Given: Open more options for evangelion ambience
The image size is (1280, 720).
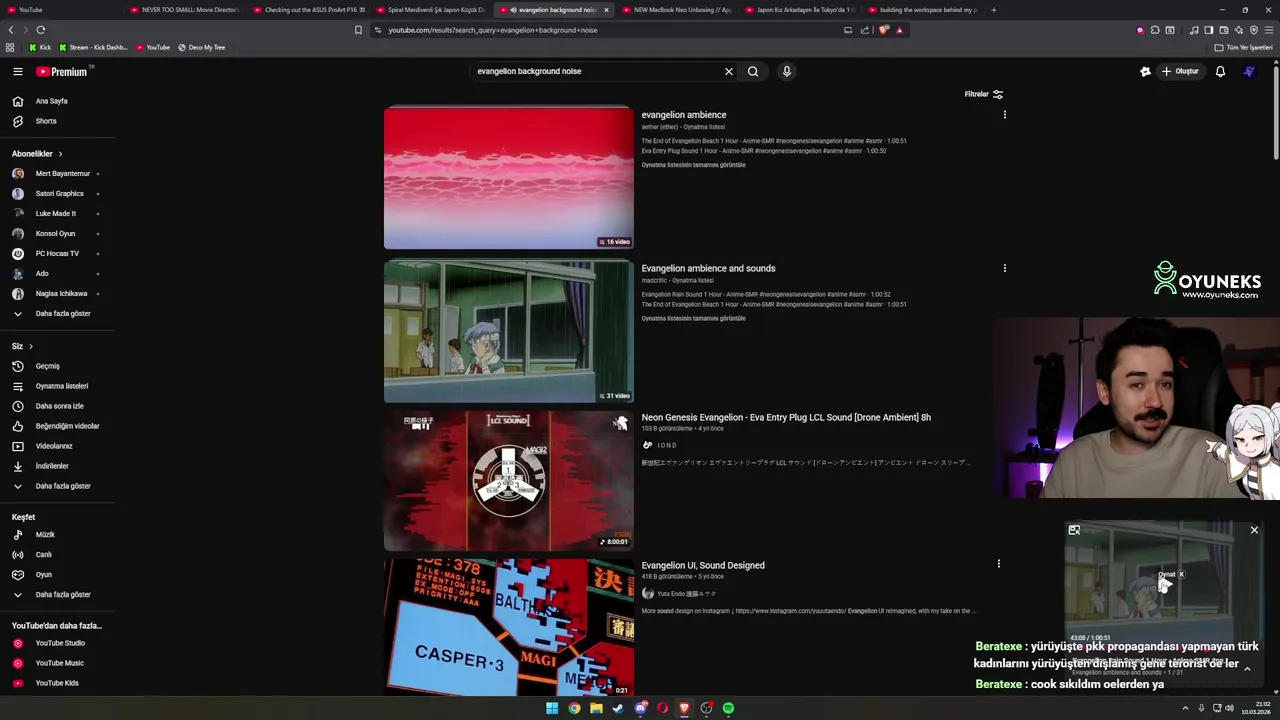Looking at the screenshot, I should 1004,115.
